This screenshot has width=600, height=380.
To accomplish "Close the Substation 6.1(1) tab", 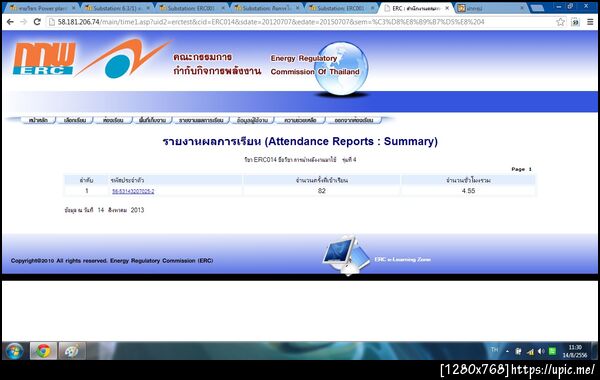I will point(148,8).
